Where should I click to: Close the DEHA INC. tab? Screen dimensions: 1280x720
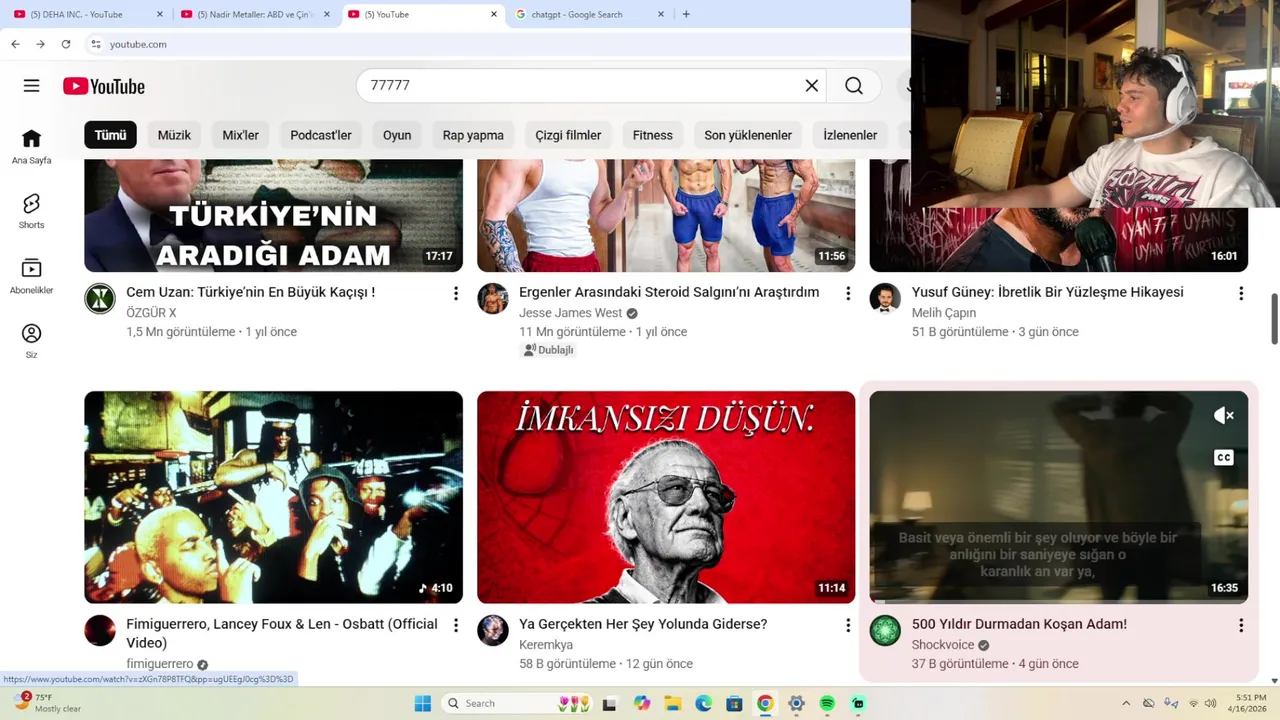[x=160, y=14]
